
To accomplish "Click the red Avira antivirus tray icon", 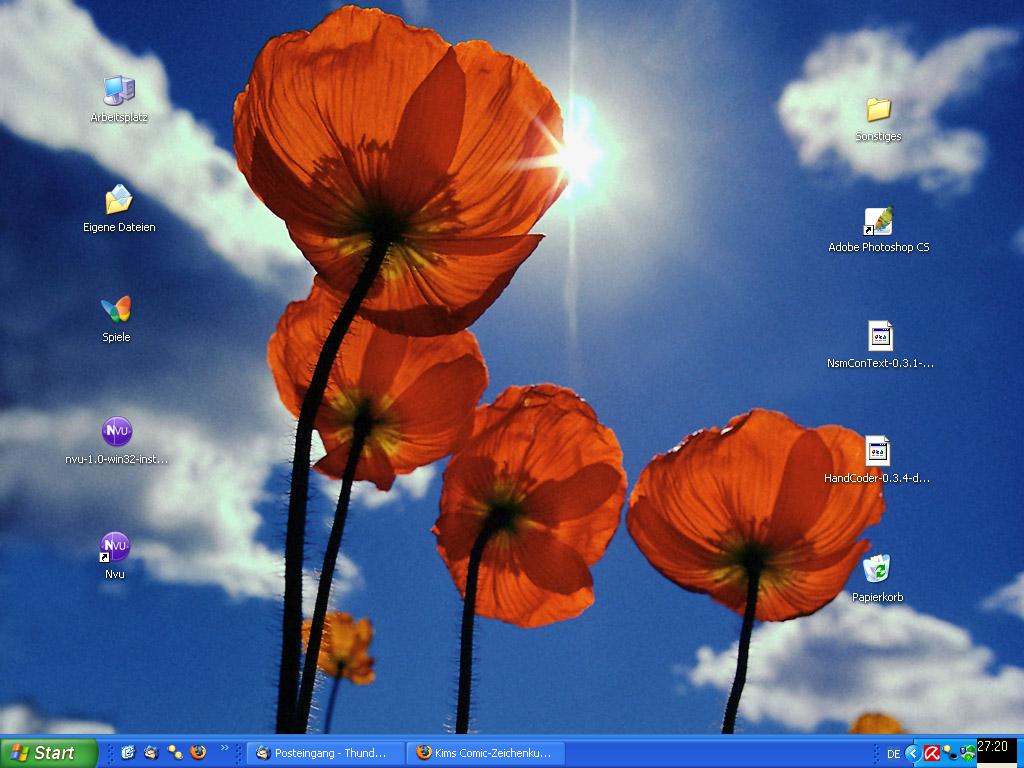I will click(x=931, y=753).
